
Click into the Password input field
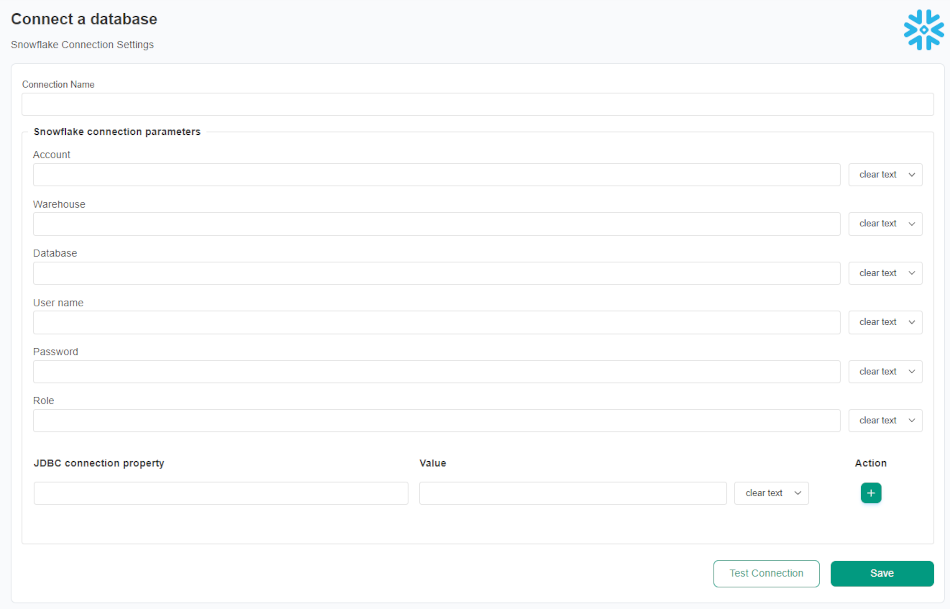[437, 371]
